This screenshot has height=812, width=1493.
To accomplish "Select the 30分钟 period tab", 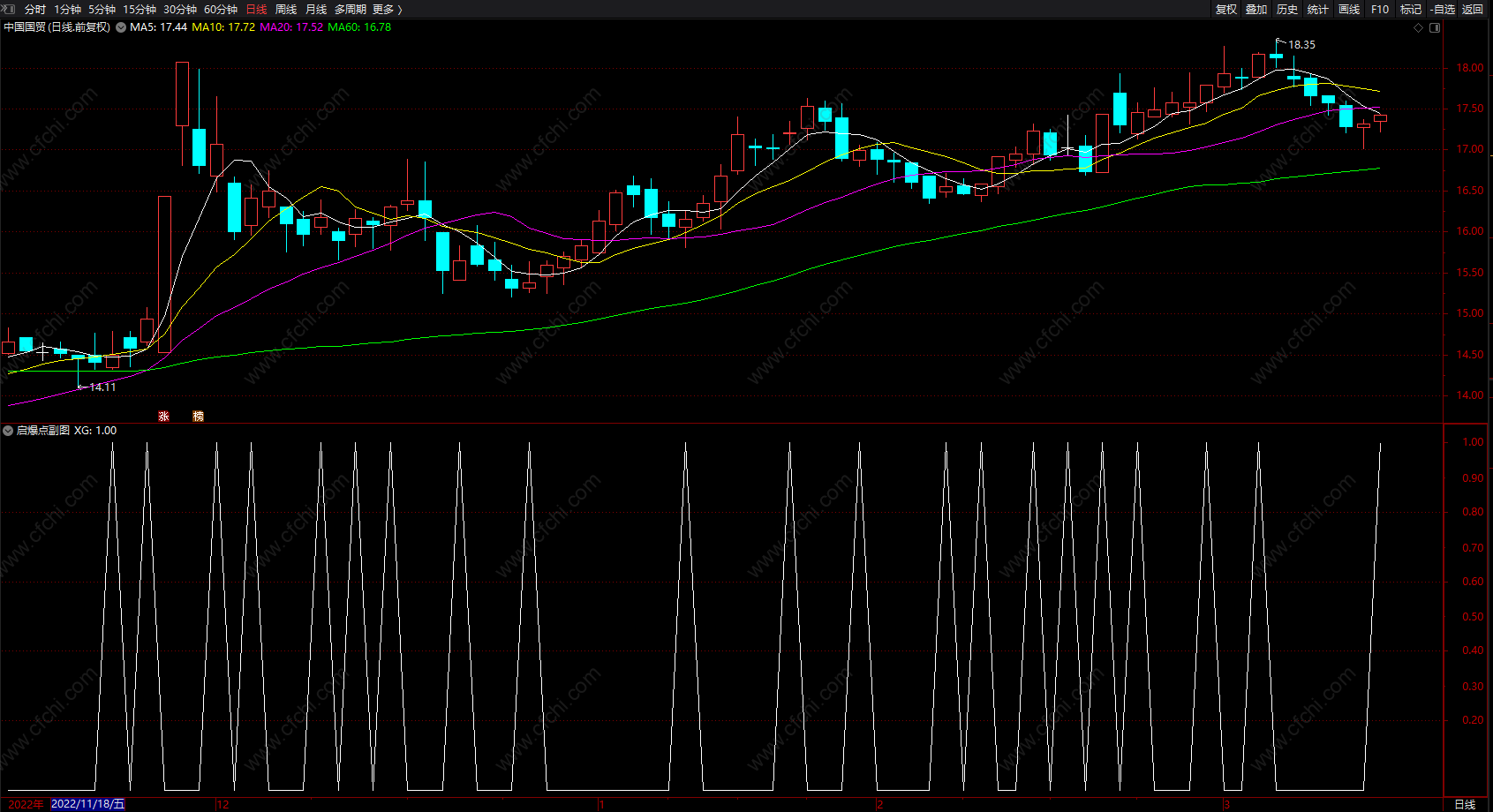I will click(x=180, y=9).
